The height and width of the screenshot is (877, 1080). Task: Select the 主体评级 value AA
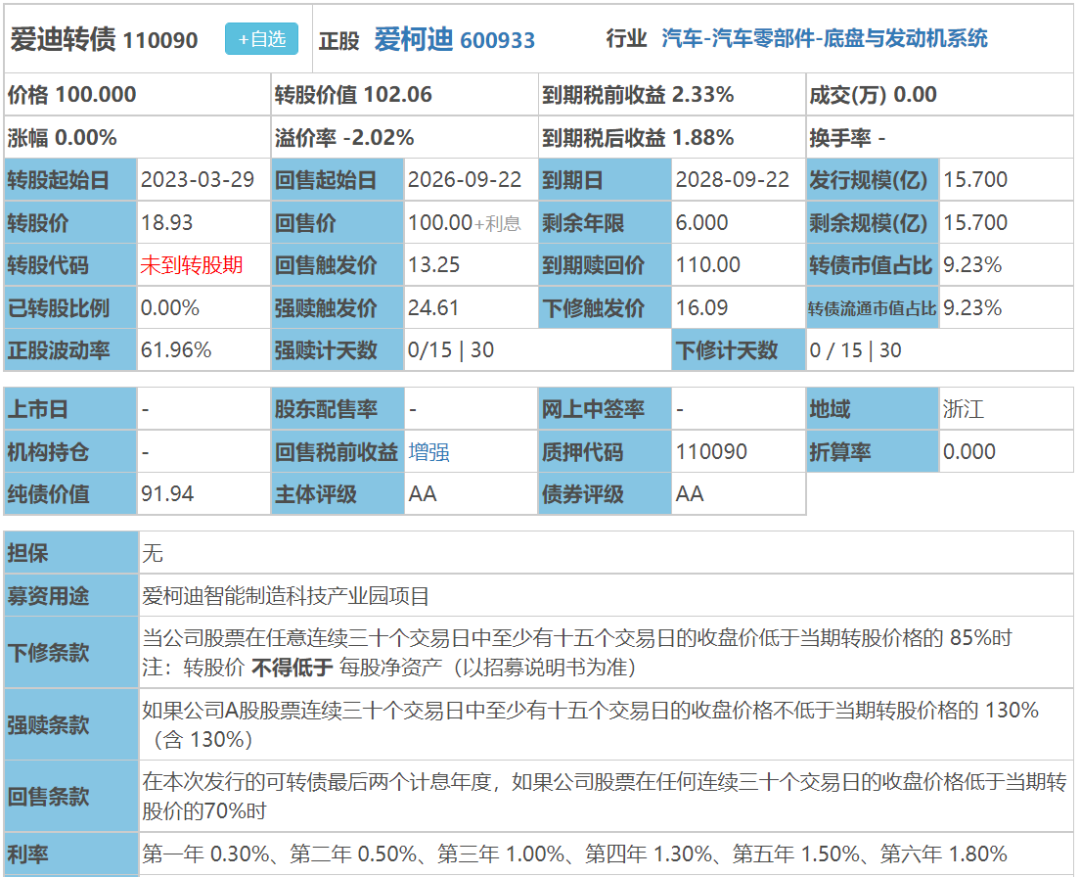click(x=422, y=494)
